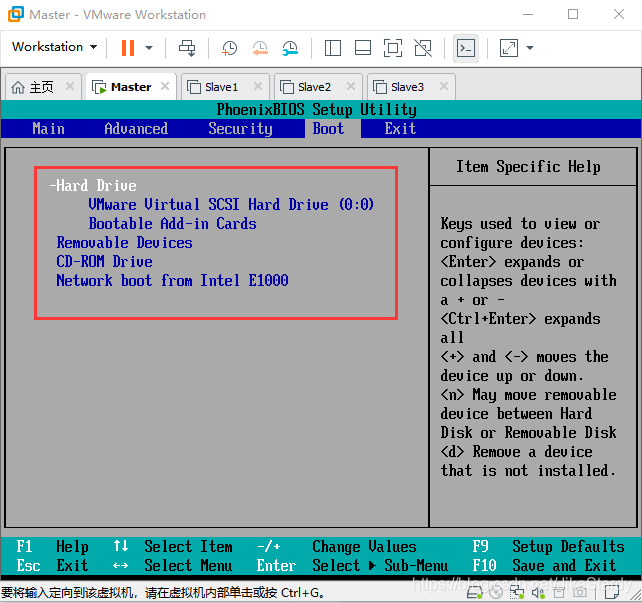This screenshot has height=603, width=642.
Task: Click the hard disk status icon
Action: pyautogui.click(x=475, y=592)
